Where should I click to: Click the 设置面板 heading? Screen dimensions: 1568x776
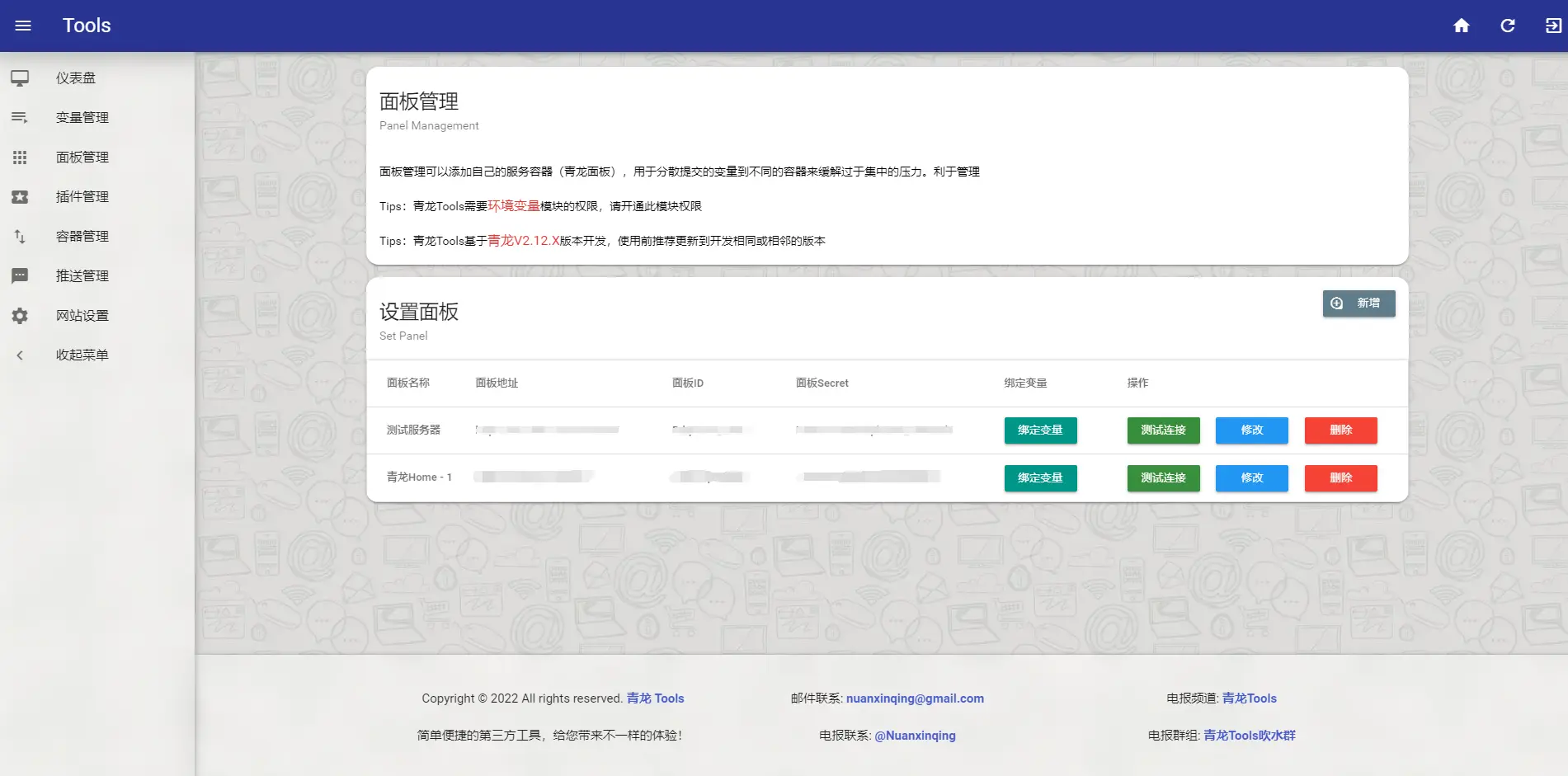419,312
